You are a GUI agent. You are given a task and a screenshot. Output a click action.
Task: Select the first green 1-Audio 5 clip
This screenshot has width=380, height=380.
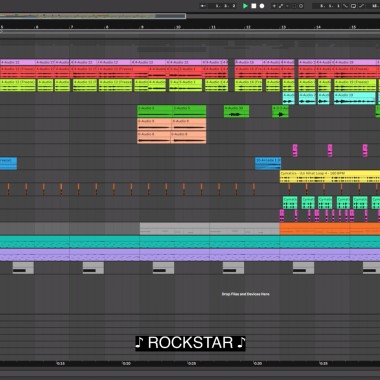click(x=155, y=111)
